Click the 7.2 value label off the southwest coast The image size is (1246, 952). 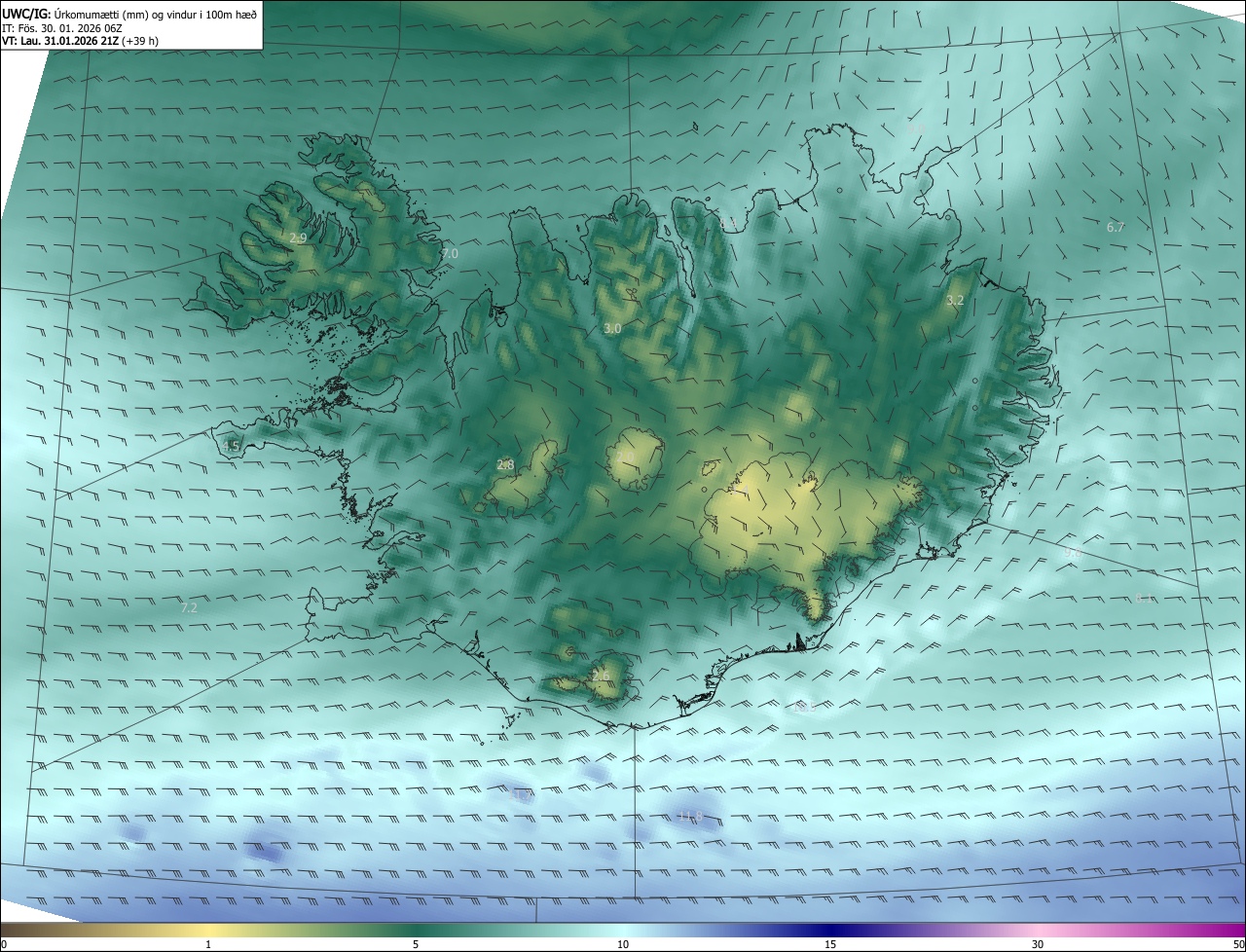pyautogui.click(x=189, y=607)
